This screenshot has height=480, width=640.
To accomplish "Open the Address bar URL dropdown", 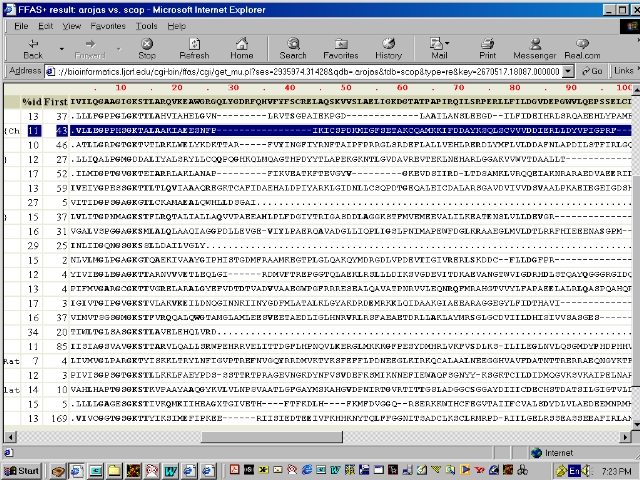I will point(571,71).
